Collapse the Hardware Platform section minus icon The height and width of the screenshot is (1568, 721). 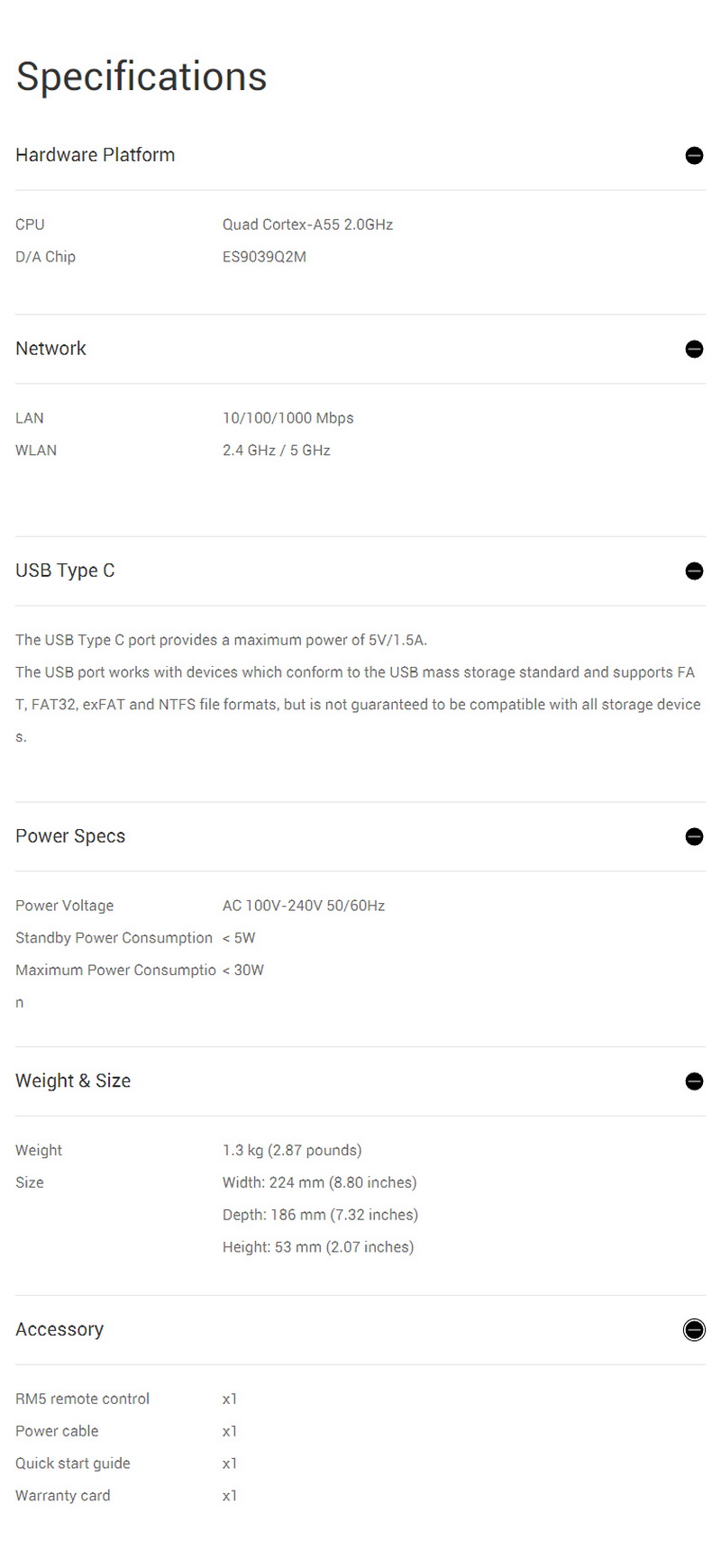(694, 155)
